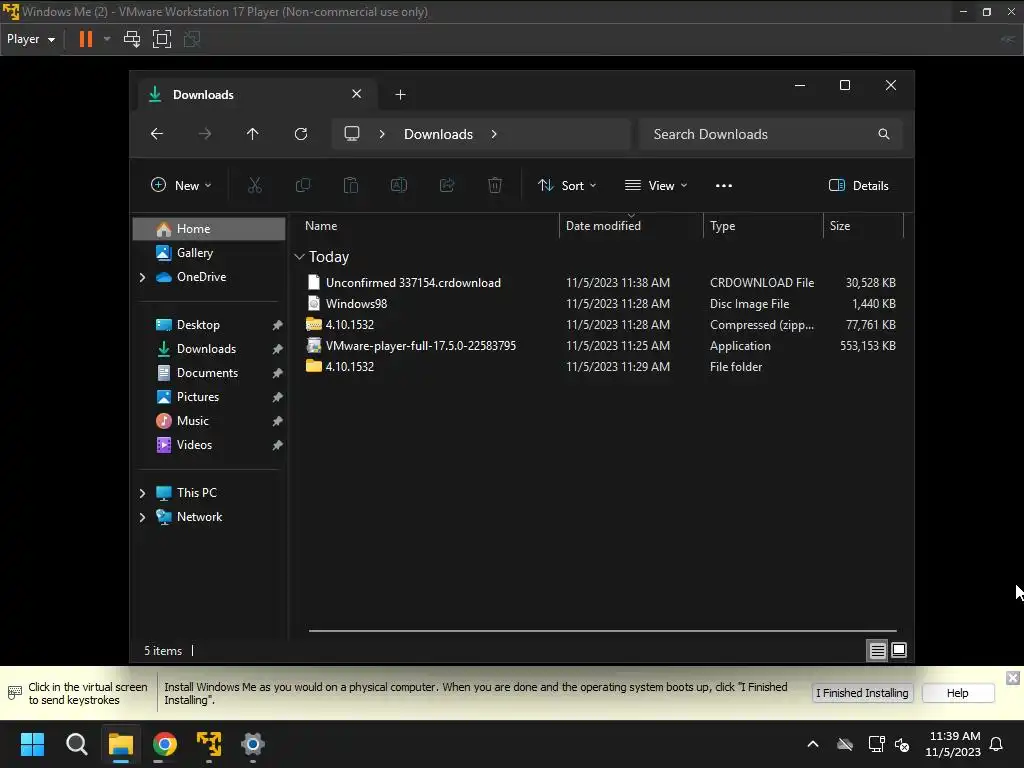Open Documents in sidebar

(x=209, y=373)
